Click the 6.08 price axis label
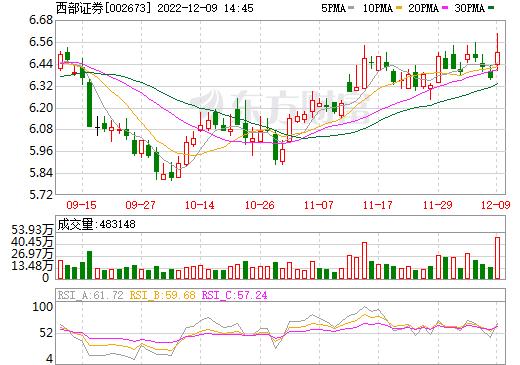Image resolution: width=520 pixels, height=365 pixels. click(41, 129)
